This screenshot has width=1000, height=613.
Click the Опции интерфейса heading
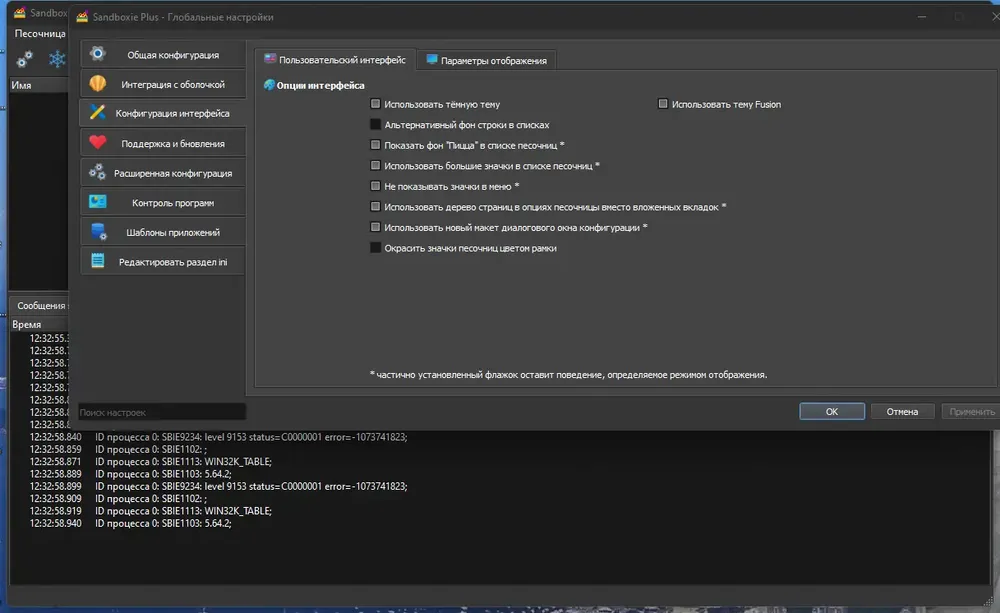320,85
